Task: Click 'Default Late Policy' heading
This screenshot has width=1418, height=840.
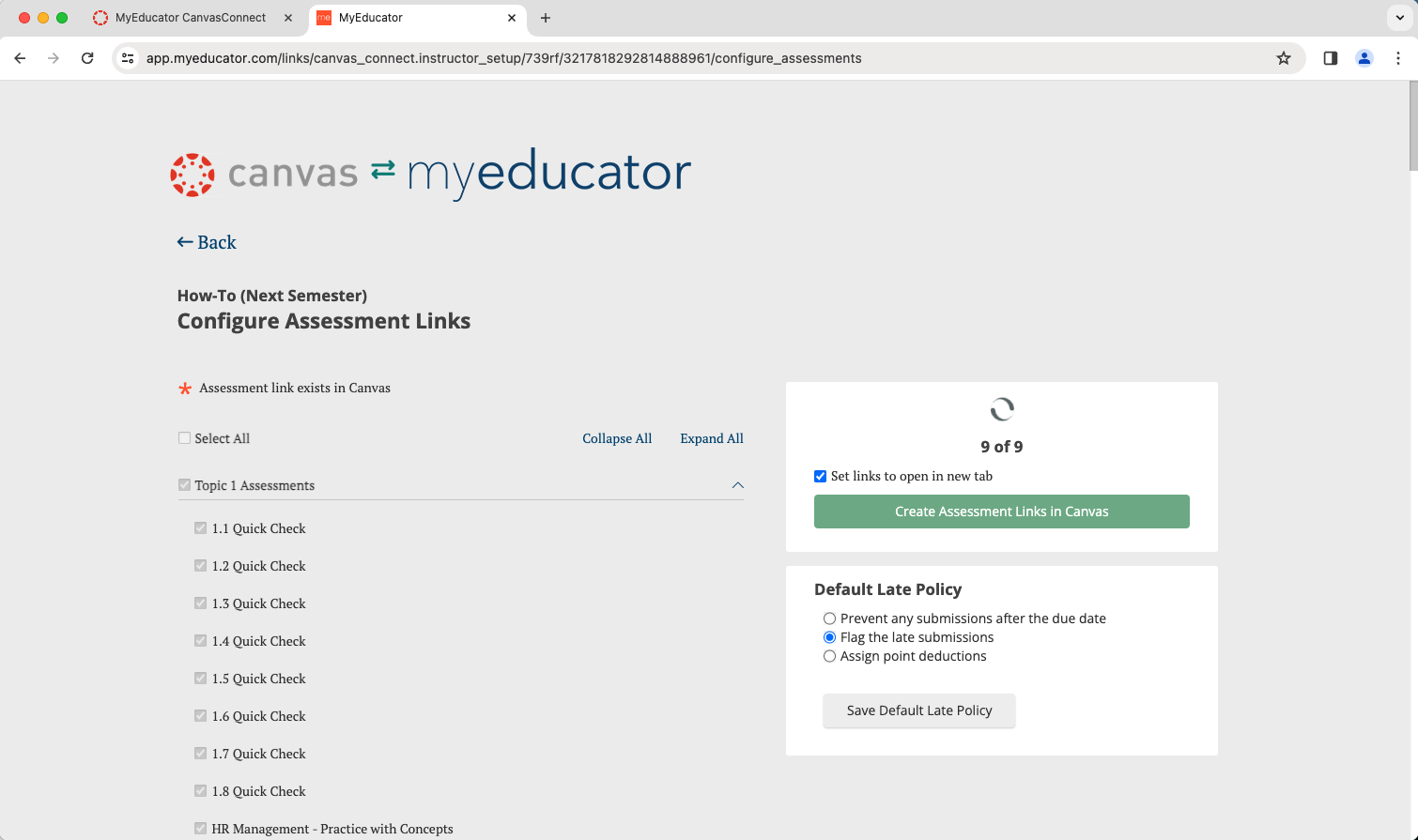Action: [887, 589]
